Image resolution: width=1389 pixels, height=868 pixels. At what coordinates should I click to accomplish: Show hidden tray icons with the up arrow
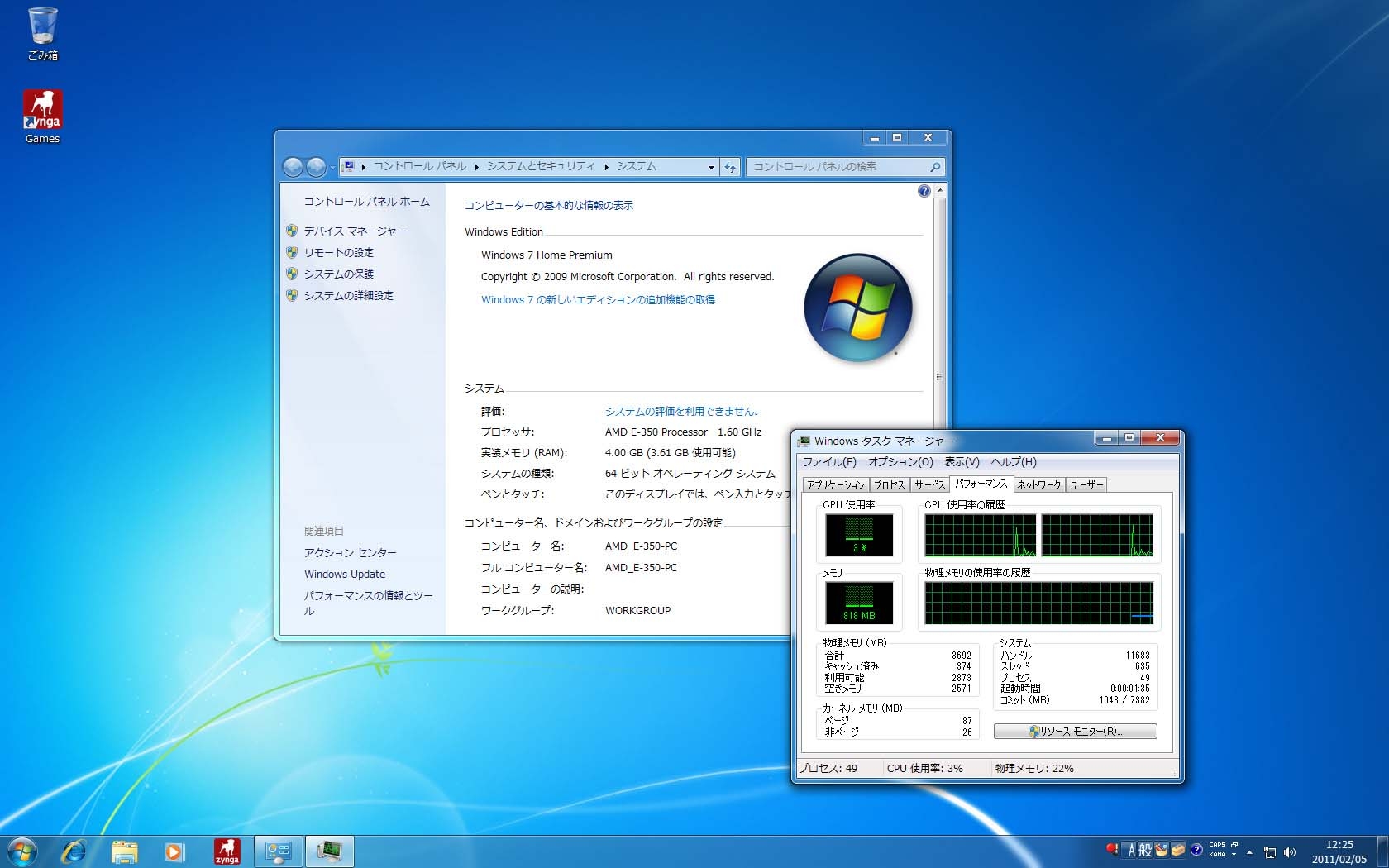1249,852
